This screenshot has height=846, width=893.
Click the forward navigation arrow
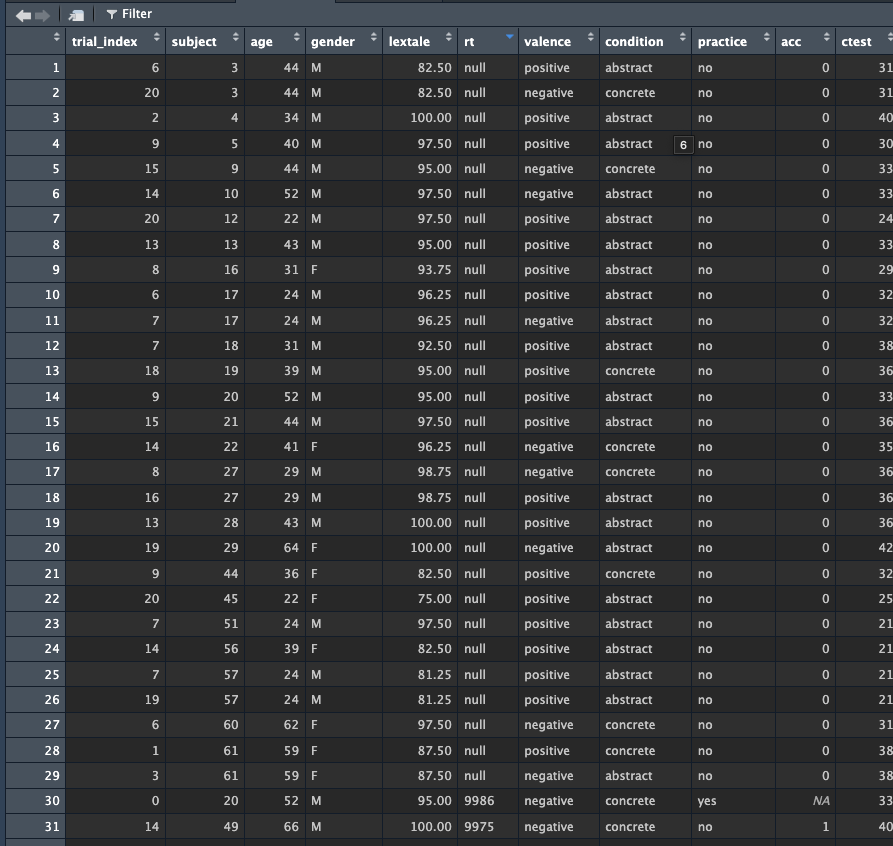click(x=43, y=15)
